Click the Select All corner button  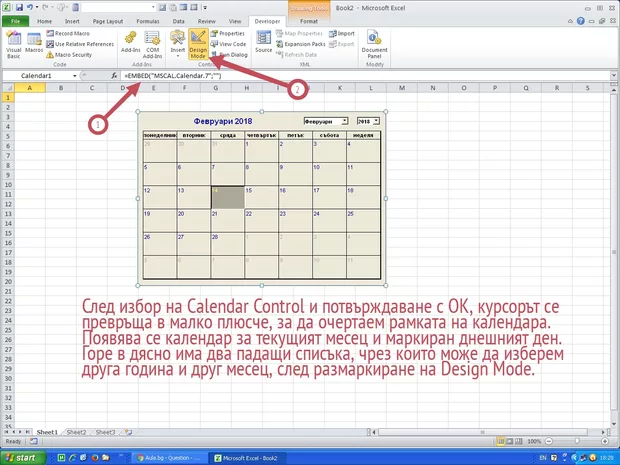tap(8, 88)
